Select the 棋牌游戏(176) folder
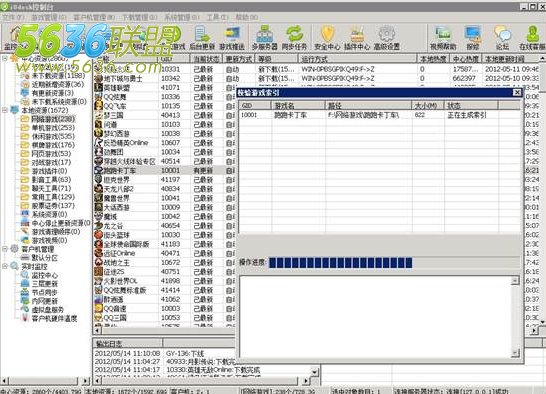Viewport: 546px width, 394px height. tap(53, 145)
